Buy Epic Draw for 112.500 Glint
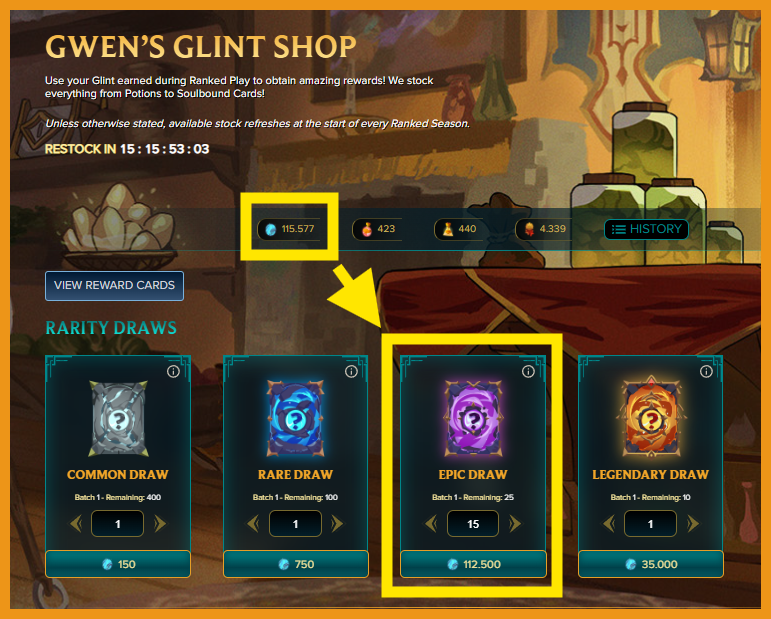771x619 pixels. (x=473, y=564)
